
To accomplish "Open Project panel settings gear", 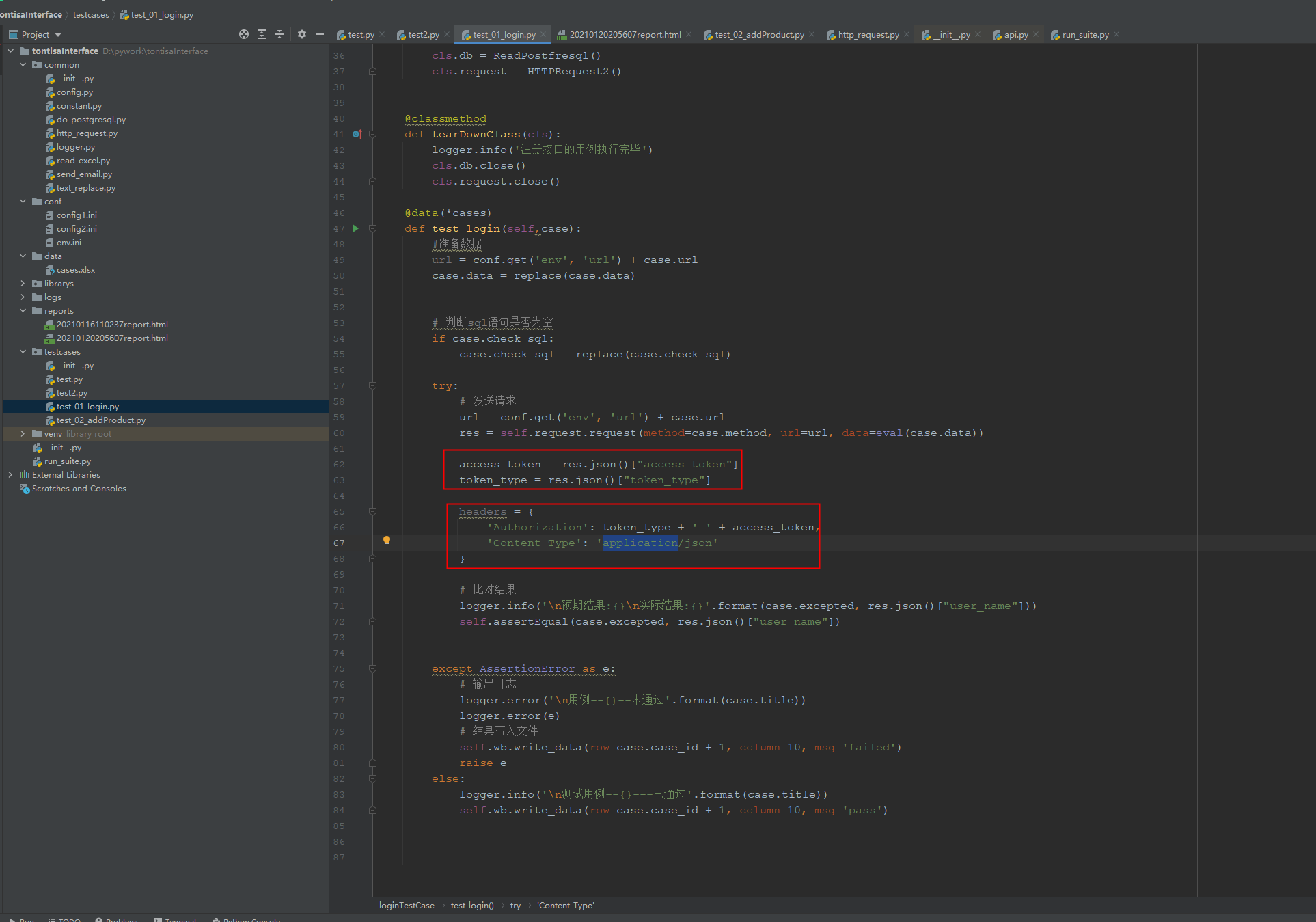I will tap(302, 34).
